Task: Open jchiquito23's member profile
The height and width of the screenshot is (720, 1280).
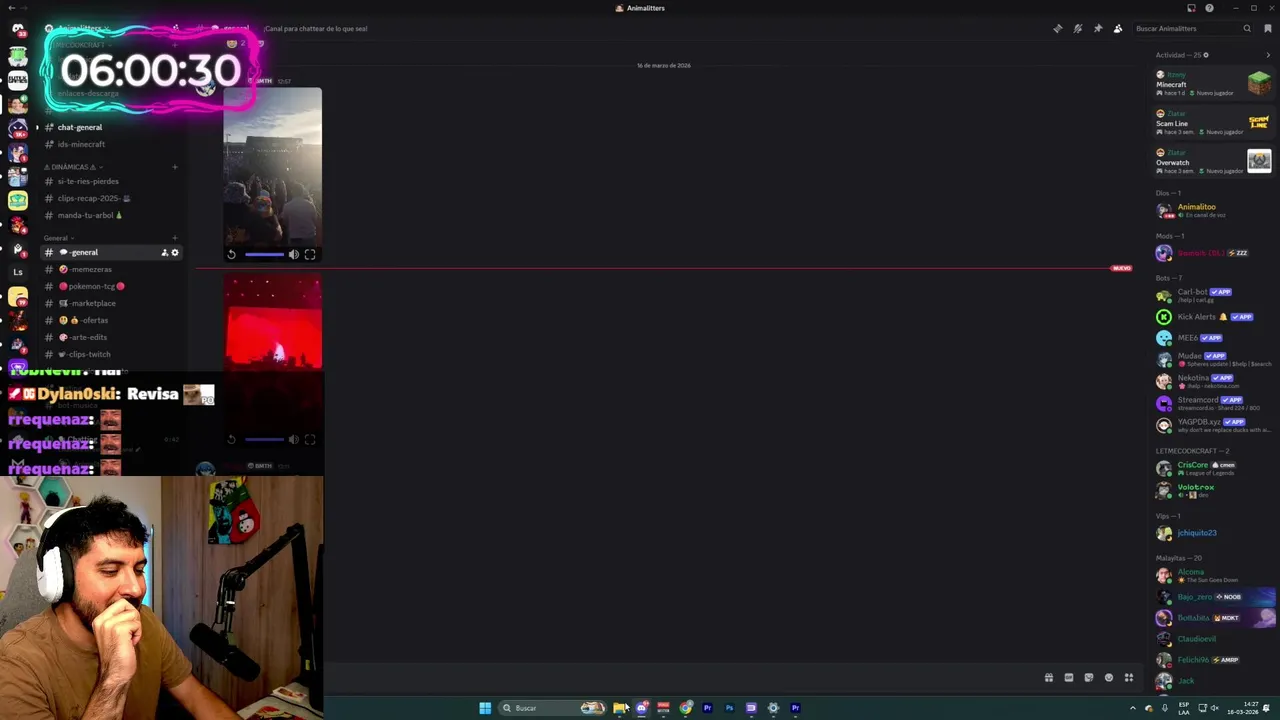Action: pyautogui.click(x=1213, y=533)
